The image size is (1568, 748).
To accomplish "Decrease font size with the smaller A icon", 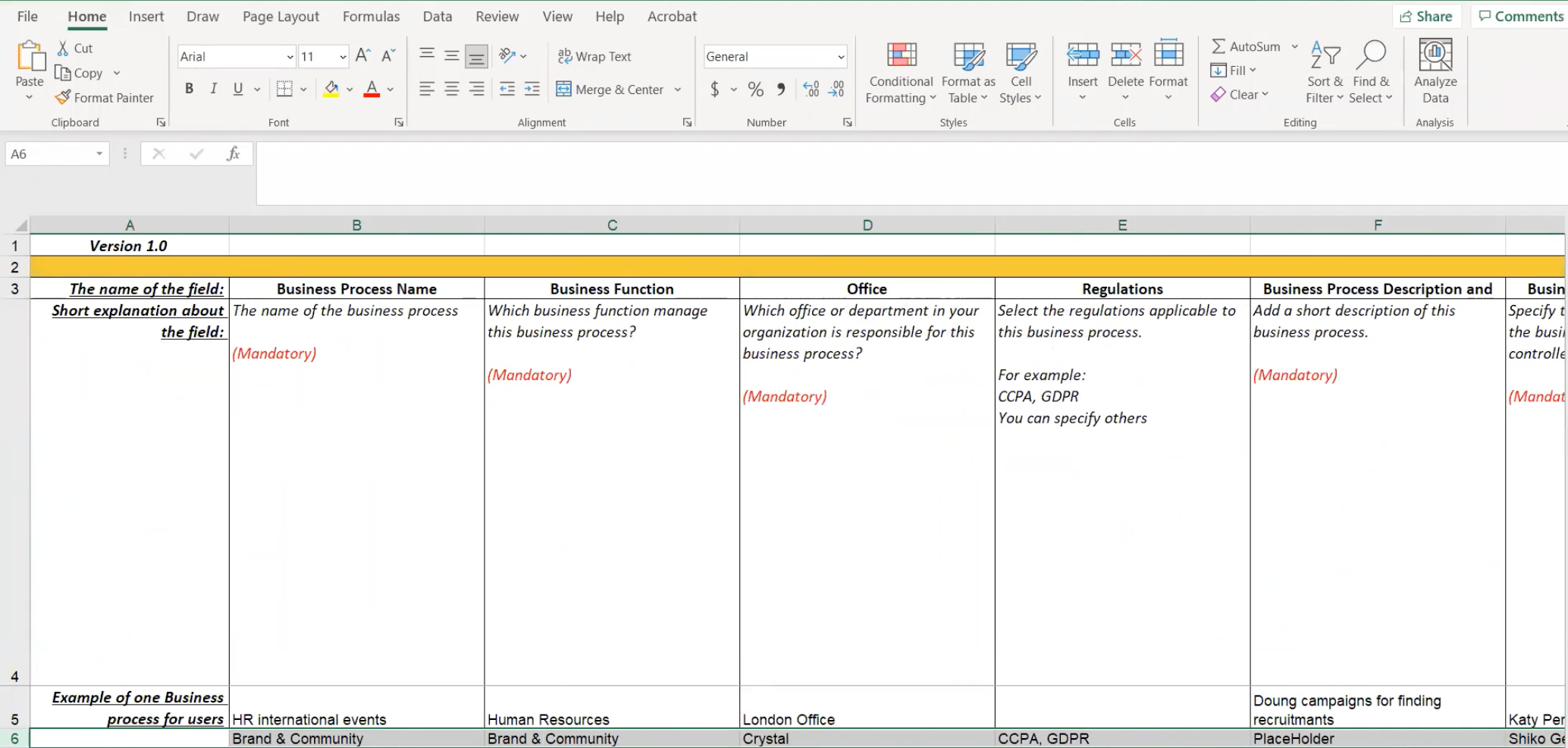I will click(x=388, y=55).
